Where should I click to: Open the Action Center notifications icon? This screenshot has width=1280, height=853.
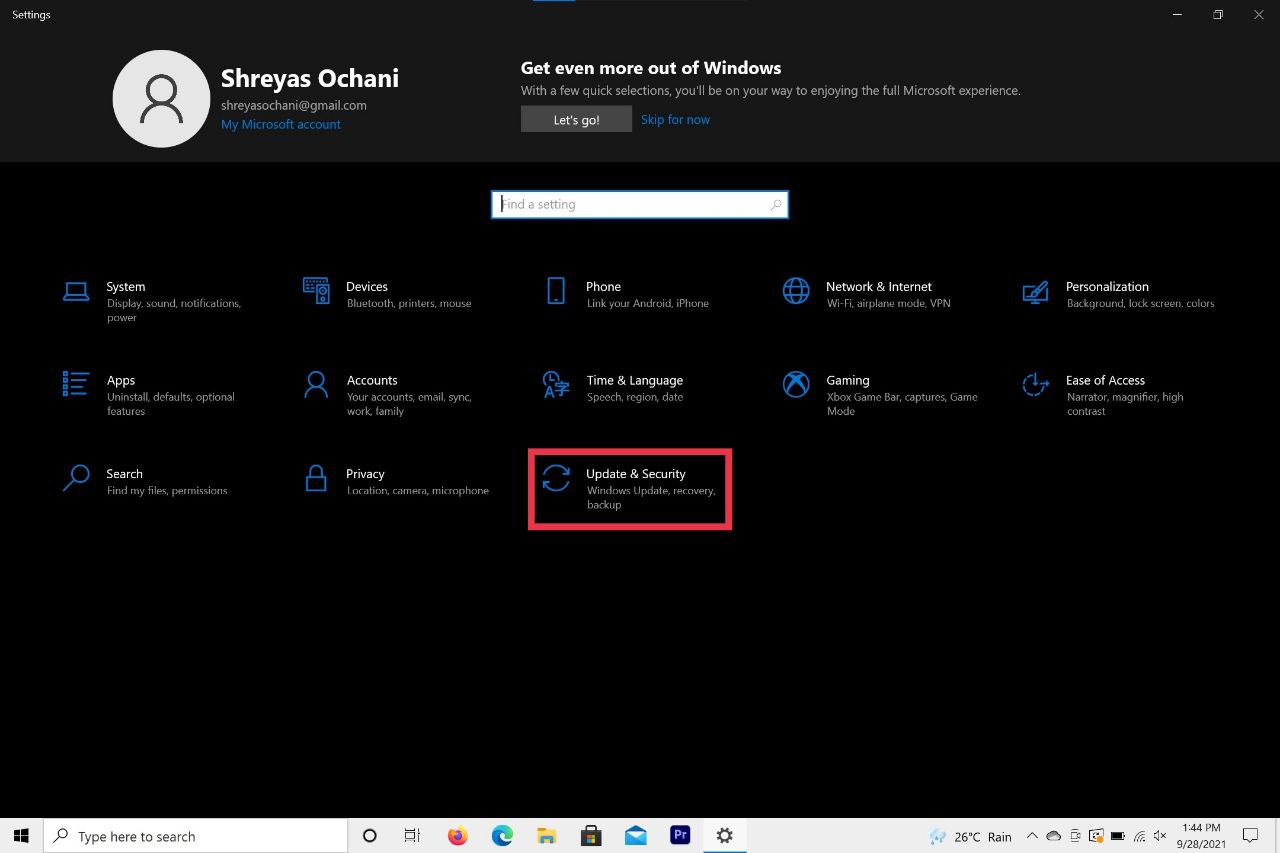(x=1250, y=836)
